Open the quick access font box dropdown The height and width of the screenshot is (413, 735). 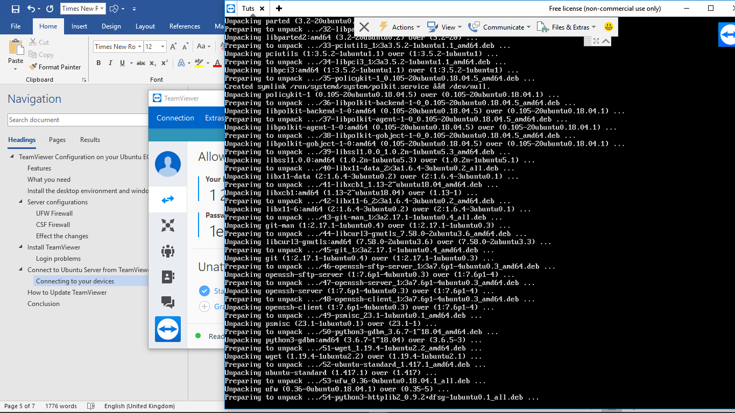point(102,8)
